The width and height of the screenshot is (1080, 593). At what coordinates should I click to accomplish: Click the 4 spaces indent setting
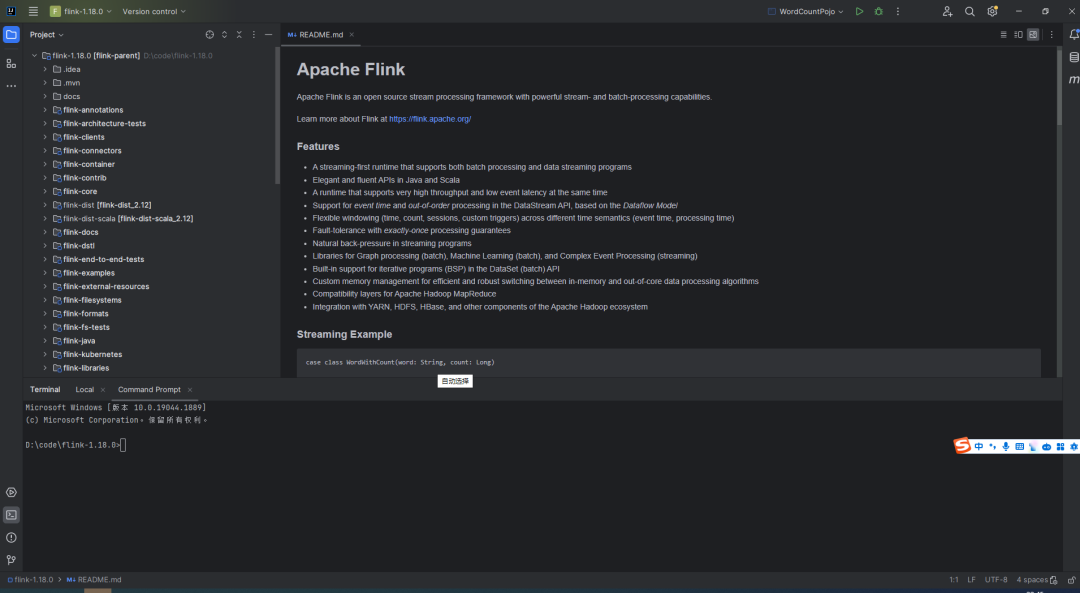(x=1031, y=580)
